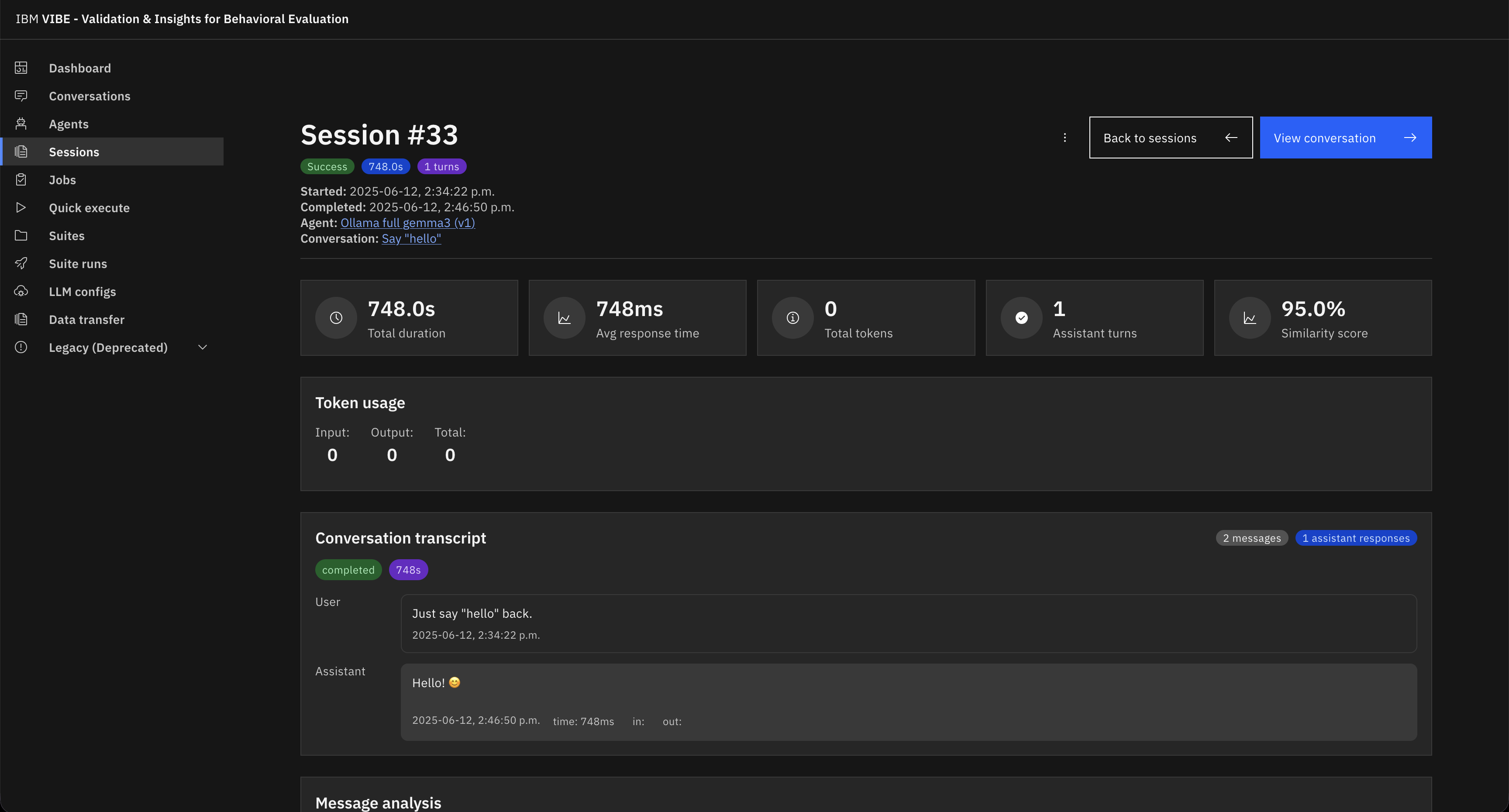Click the Dashboard icon in sidebar

(x=21, y=68)
